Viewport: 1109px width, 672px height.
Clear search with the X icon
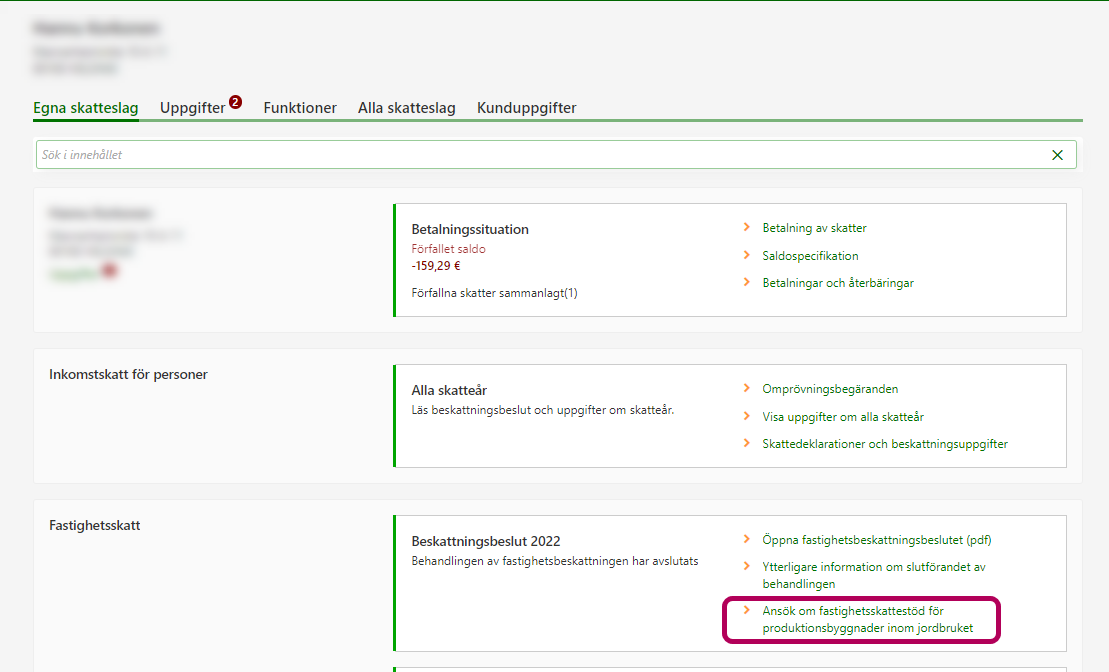[1057, 155]
